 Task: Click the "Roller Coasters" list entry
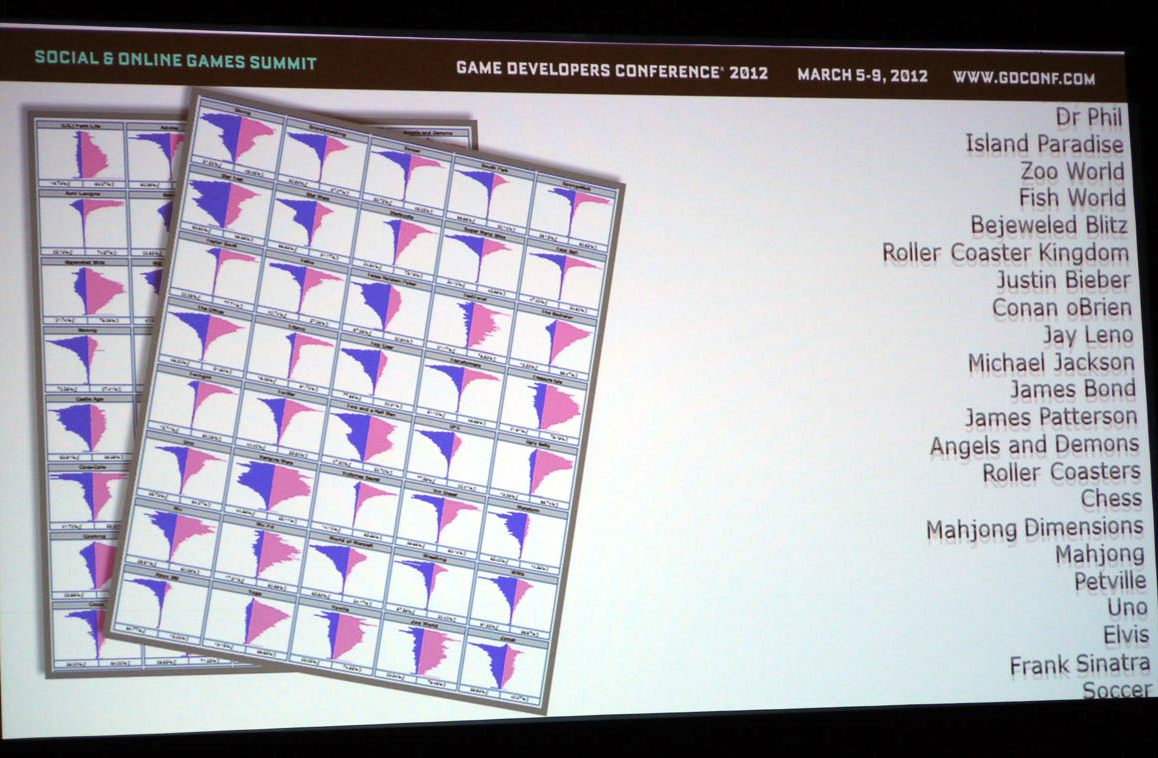click(x=1061, y=472)
